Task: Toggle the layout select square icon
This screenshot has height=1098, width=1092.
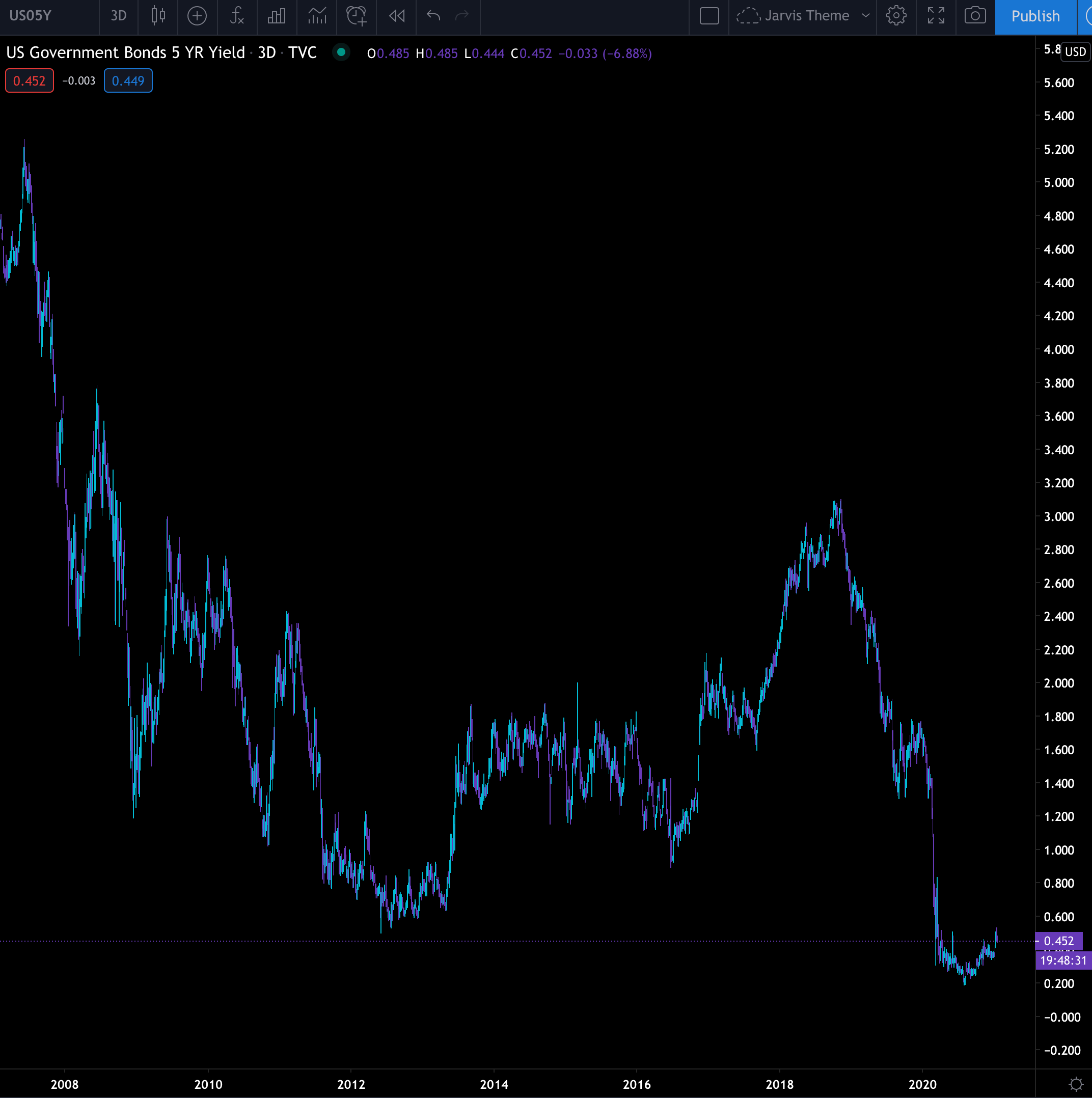Action: [709, 15]
